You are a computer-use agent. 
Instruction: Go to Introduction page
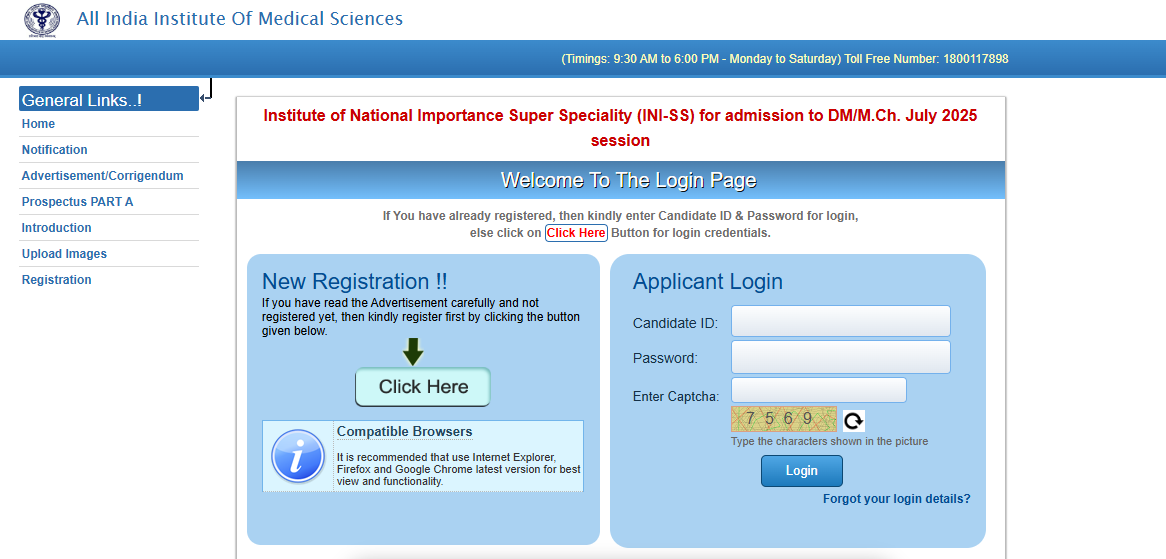(x=57, y=228)
